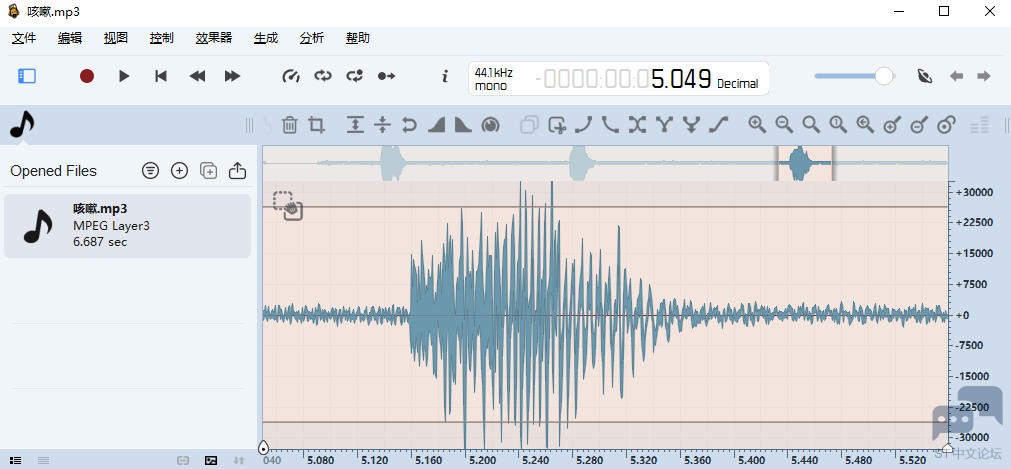The width and height of the screenshot is (1011, 469).
Task: Apply fade out effect
Action: (x=464, y=125)
